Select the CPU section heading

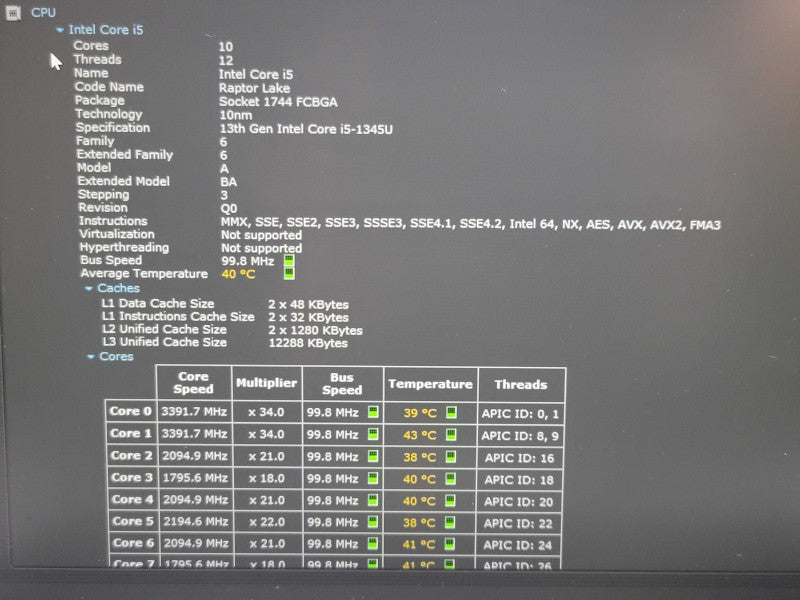43,12
